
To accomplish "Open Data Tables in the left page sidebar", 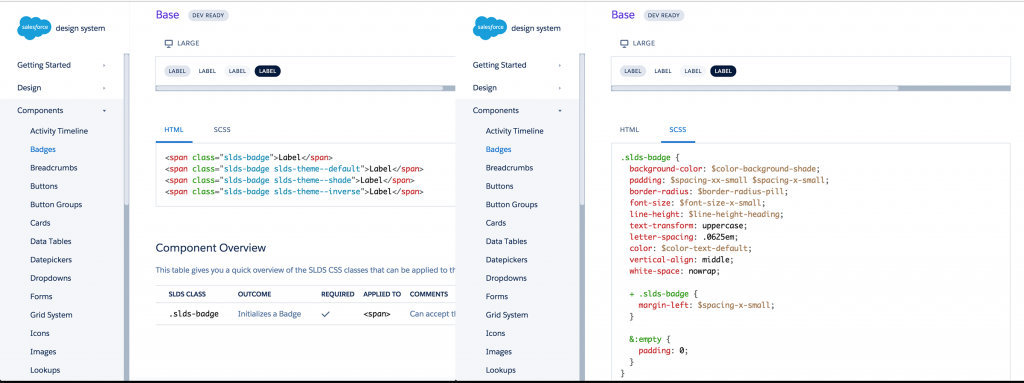I will [51, 241].
